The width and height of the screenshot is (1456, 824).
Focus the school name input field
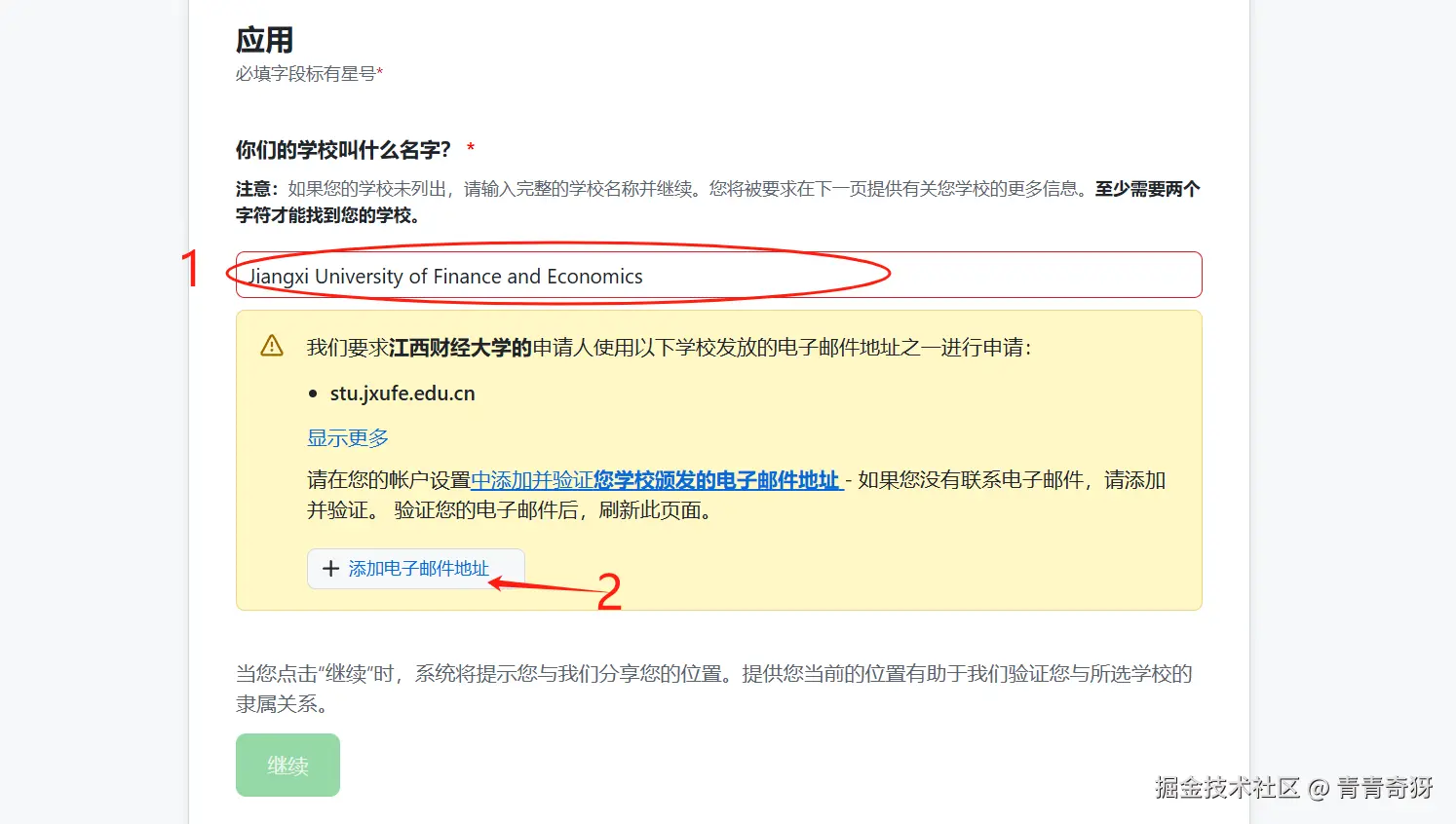point(719,276)
